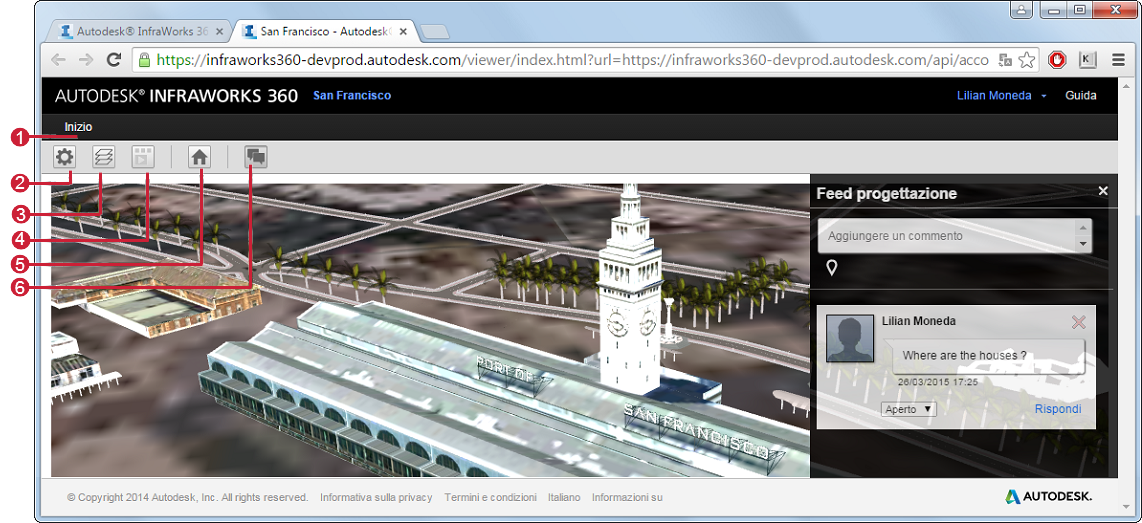Viewport: 1142px width, 523px height.
Task: Delete Lilian Moneda's comment with red X
Action: [x=1079, y=322]
